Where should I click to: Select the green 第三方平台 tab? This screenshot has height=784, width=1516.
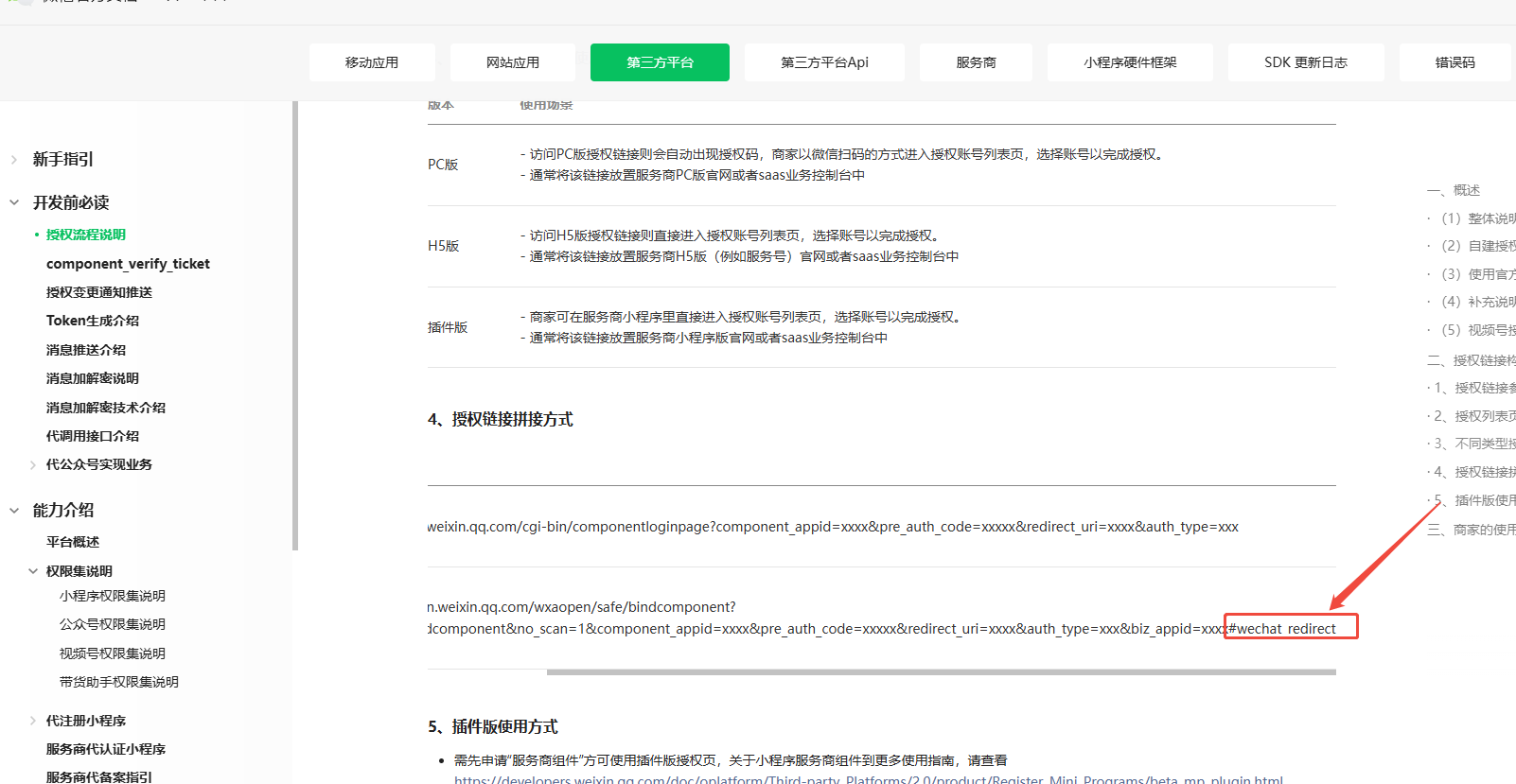[x=660, y=62]
